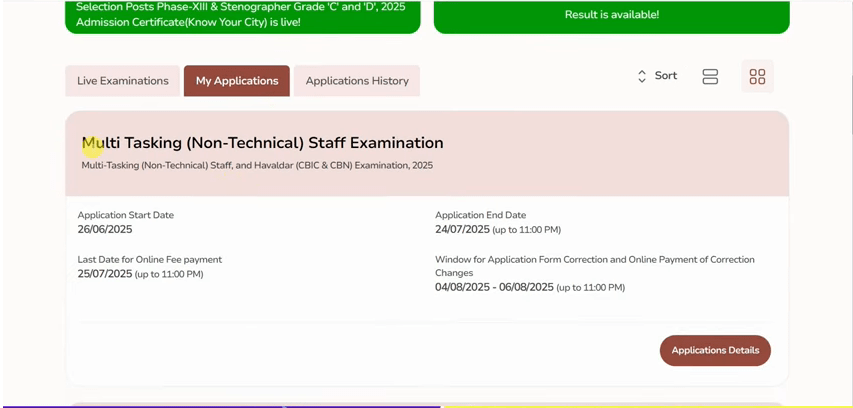Viewport: 853px width, 408px height.
Task: Open the Selection Posts Phase-XIII admission certificate banner
Action: click(242, 15)
